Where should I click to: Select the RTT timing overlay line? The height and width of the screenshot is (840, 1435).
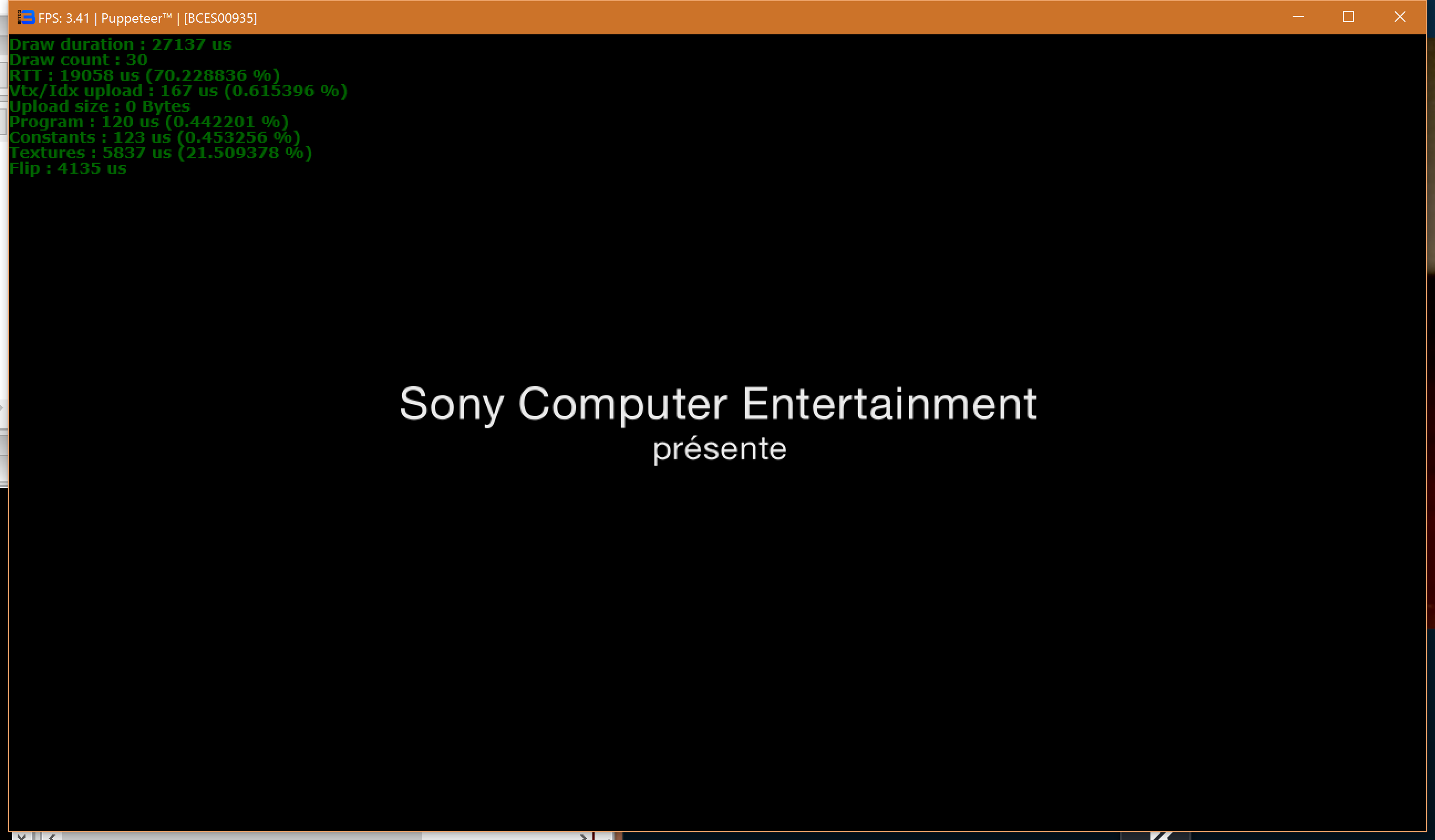(144, 75)
